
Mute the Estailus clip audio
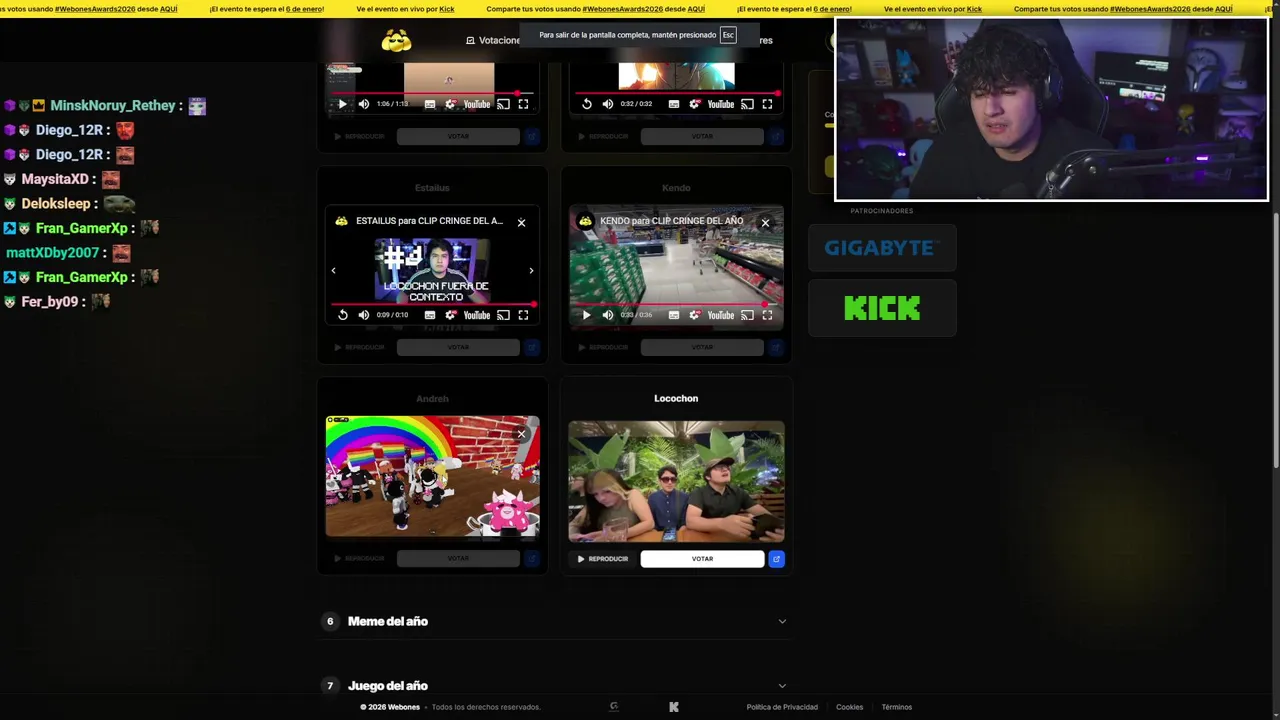(364, 315)
